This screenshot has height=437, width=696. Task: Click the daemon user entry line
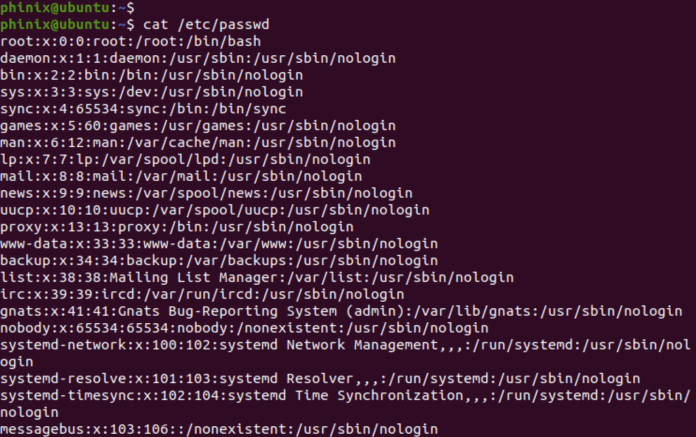click(x=198, y=58)
